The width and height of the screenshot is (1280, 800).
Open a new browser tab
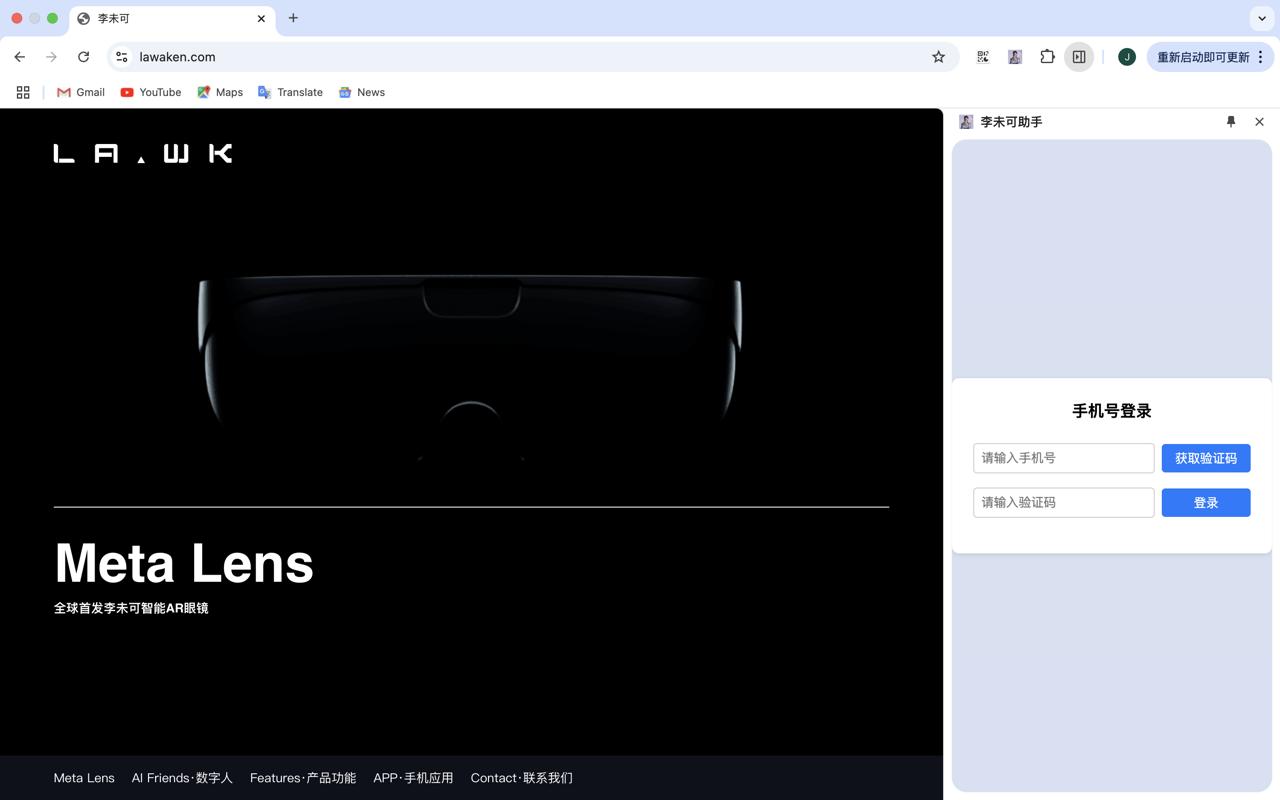pyautogui.click(x=293, y=18)
